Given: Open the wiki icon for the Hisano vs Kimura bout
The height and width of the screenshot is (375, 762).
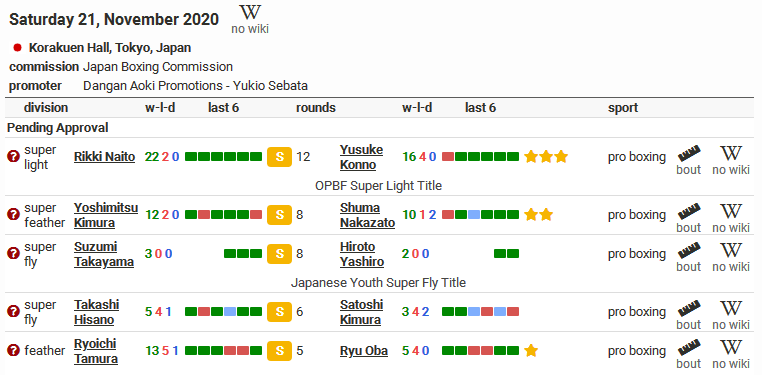Looking at the screenshot, I should pos(731,315).
